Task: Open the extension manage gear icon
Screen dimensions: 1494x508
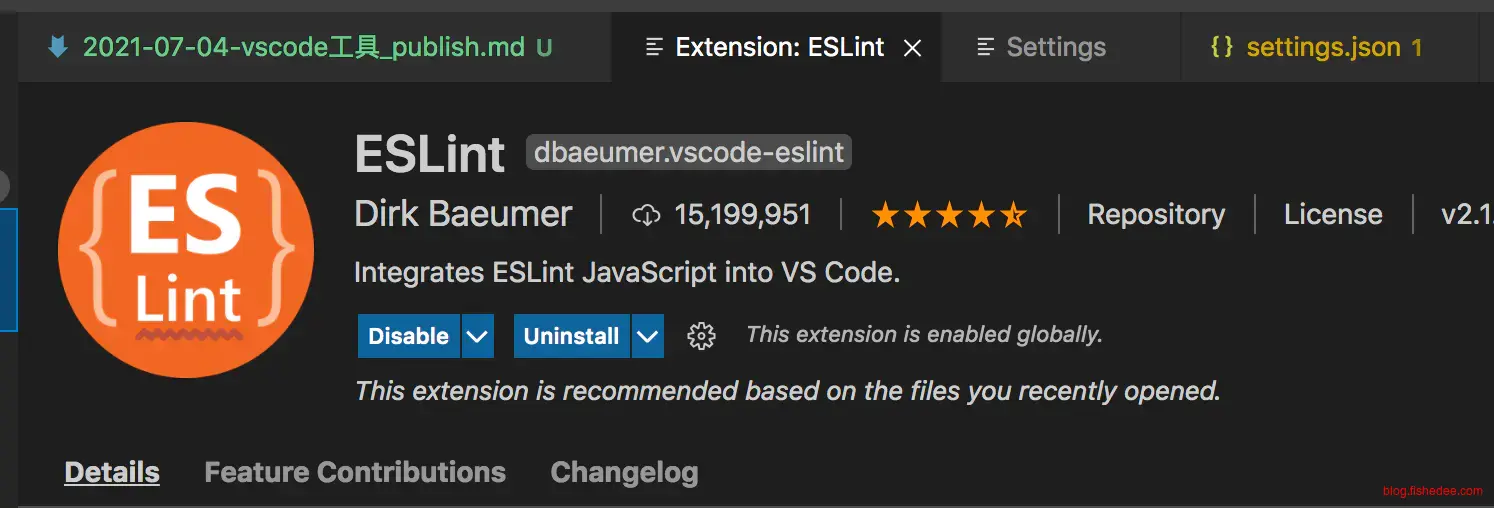Action: (x=702, y=336)
